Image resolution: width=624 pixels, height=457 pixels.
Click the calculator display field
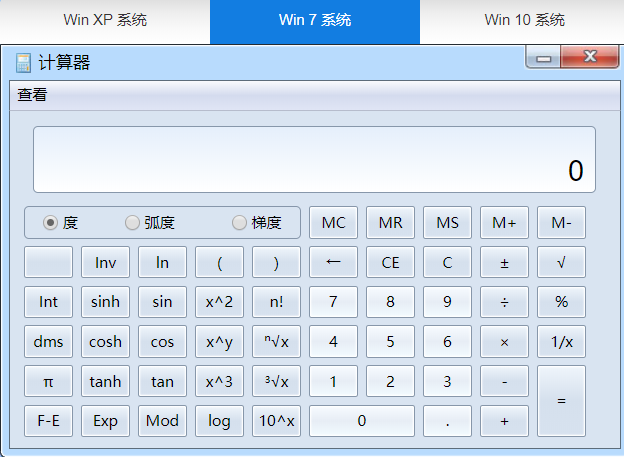(x=314, y=160)
